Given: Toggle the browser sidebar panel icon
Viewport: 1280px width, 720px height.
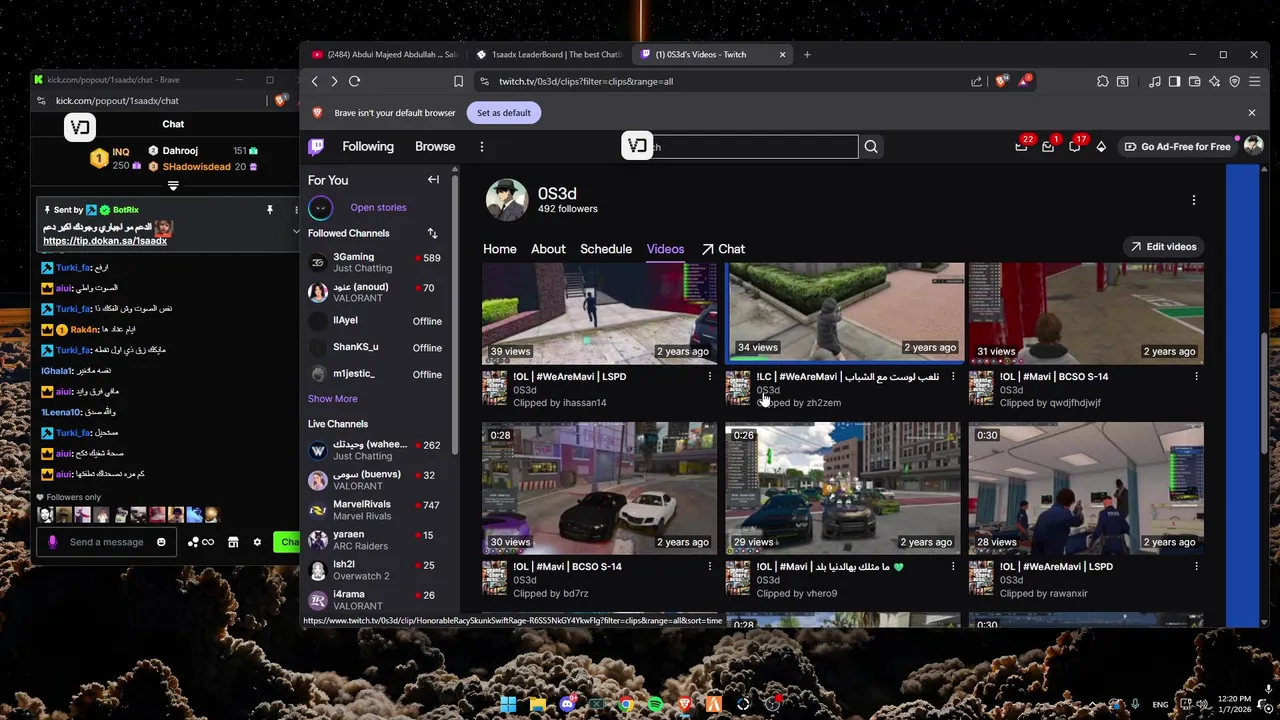Looking at the screenshot, I should [x=1175, y=81].
